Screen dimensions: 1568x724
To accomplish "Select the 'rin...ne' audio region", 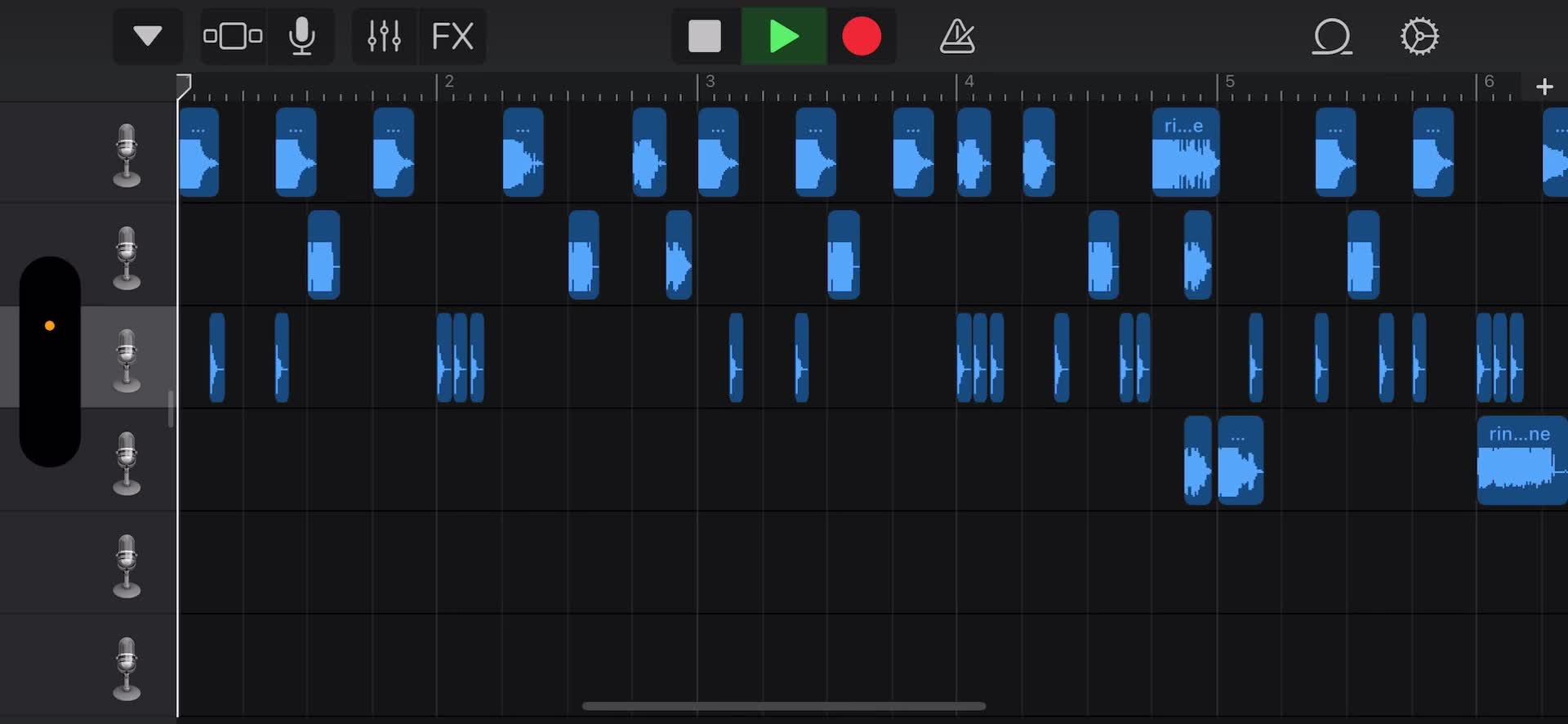I will click(1522, 460).
